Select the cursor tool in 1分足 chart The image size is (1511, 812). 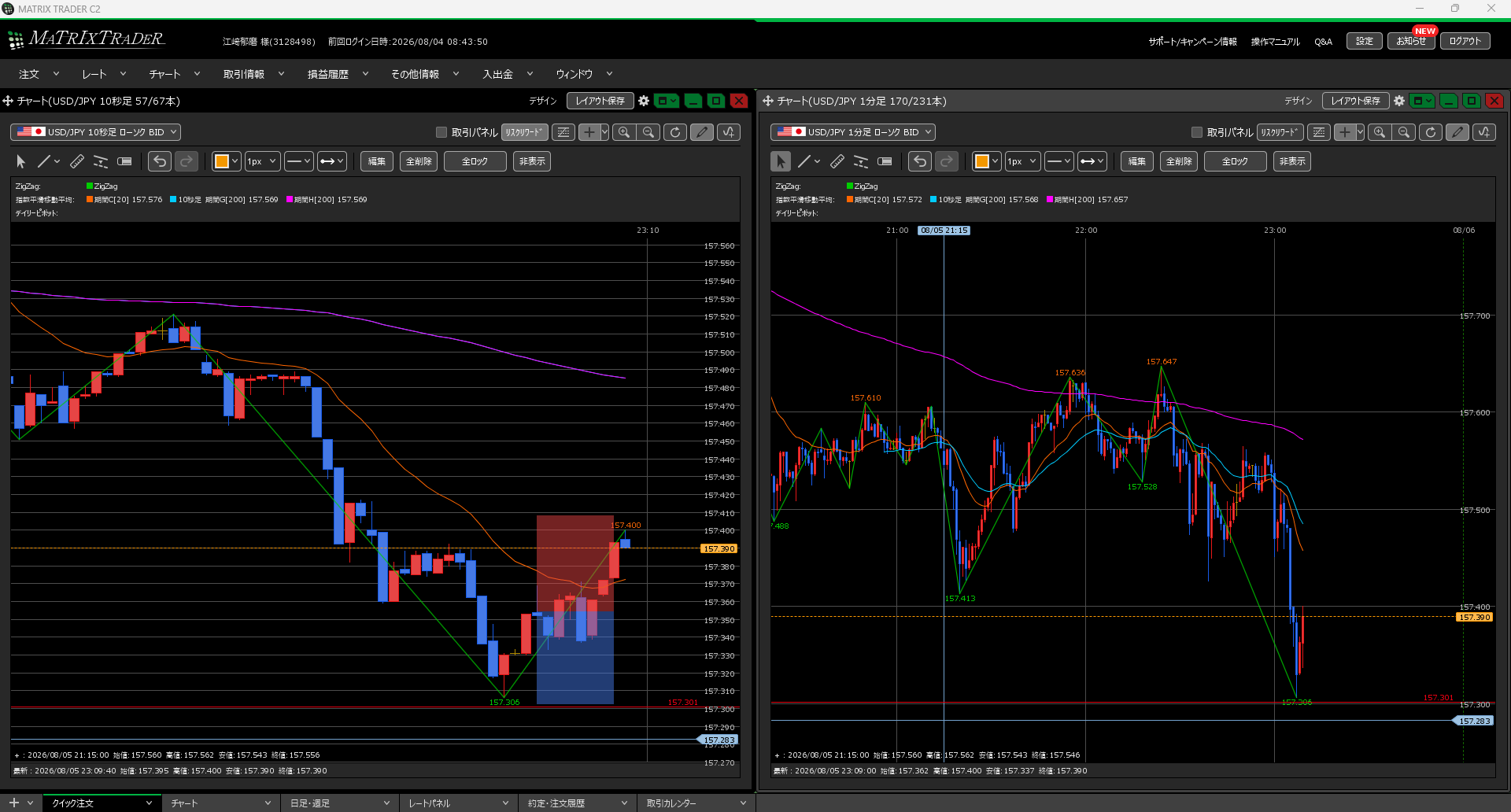[x=781, y=161]
